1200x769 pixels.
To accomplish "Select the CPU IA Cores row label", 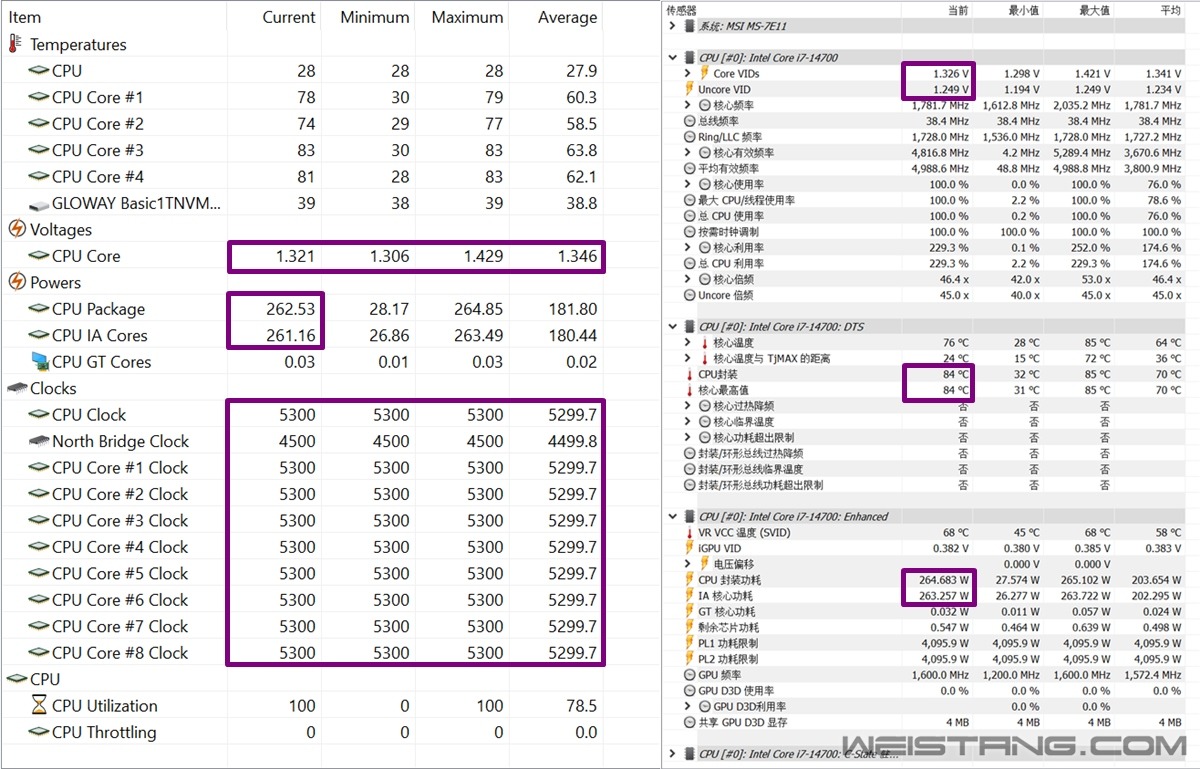I will [x=100, y=335].
